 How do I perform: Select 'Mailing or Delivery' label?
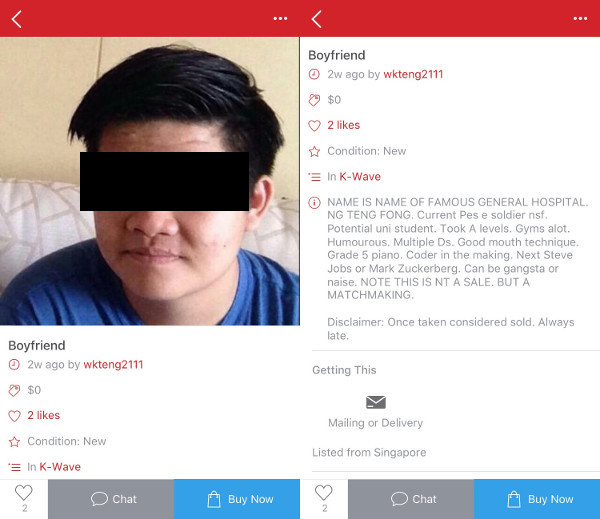click(375, 423)
